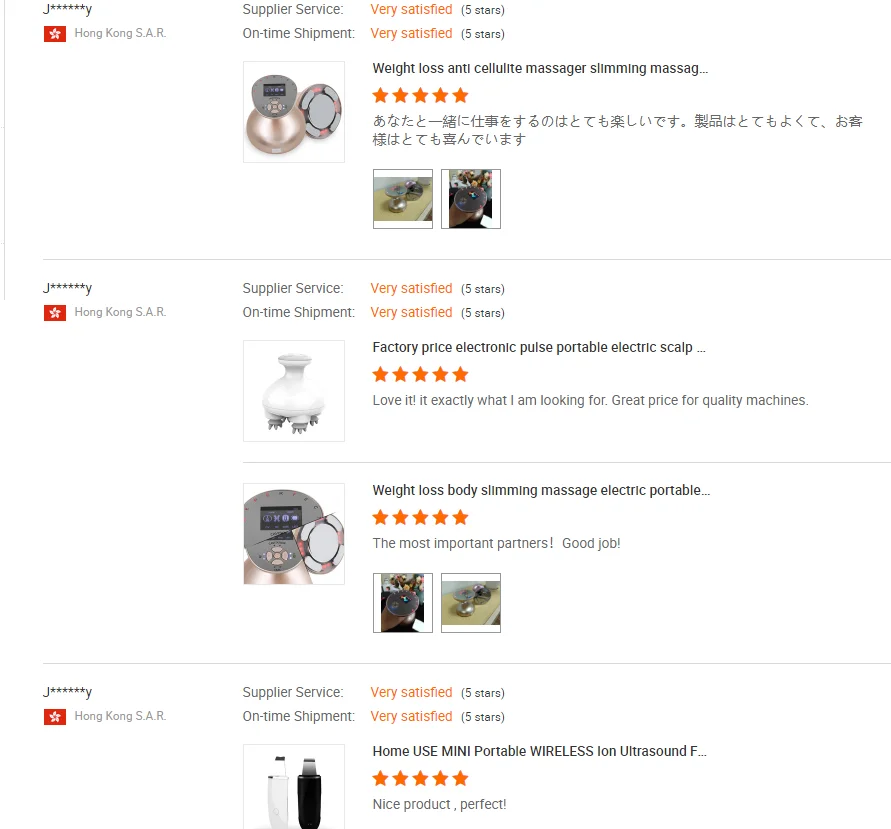Viewport: 891px width, 829px height.
Task: Open the body slimming massager product image
Action: pyautogui.click(x=294, y=534)
